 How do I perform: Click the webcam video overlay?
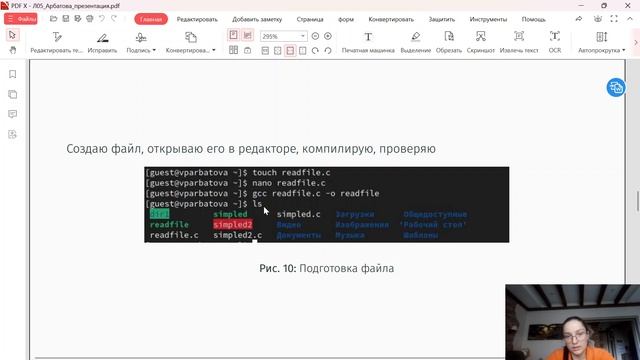tap(573, 322)
